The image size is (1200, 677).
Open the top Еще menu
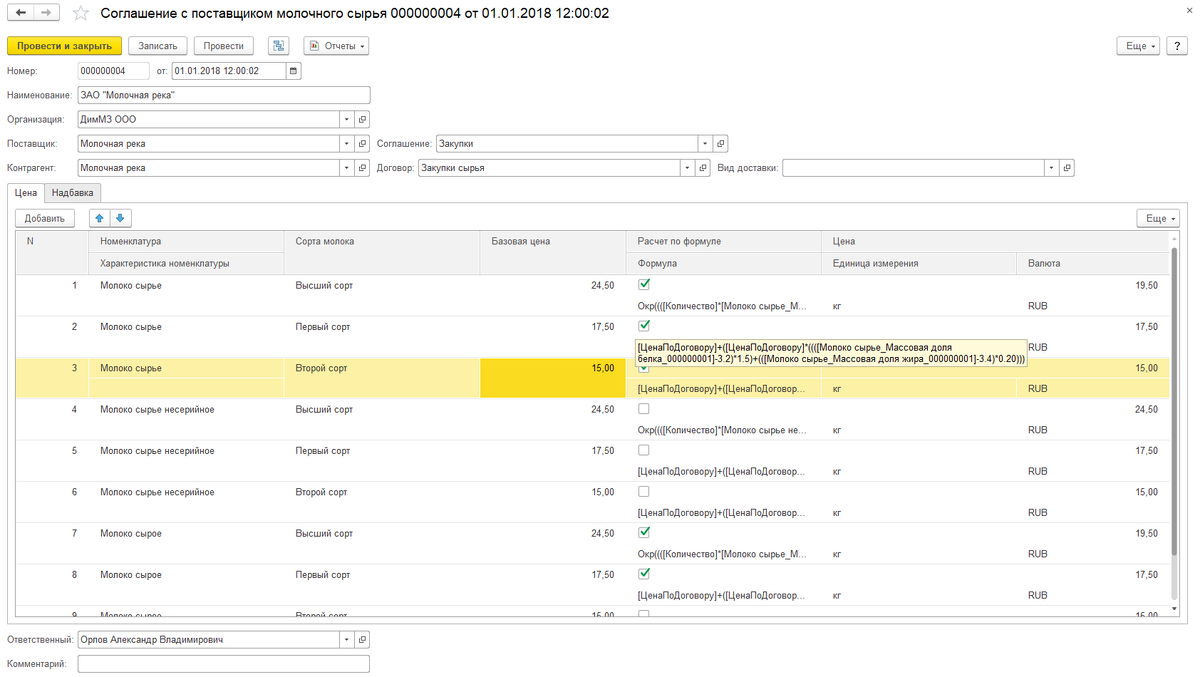[1138, 46]
